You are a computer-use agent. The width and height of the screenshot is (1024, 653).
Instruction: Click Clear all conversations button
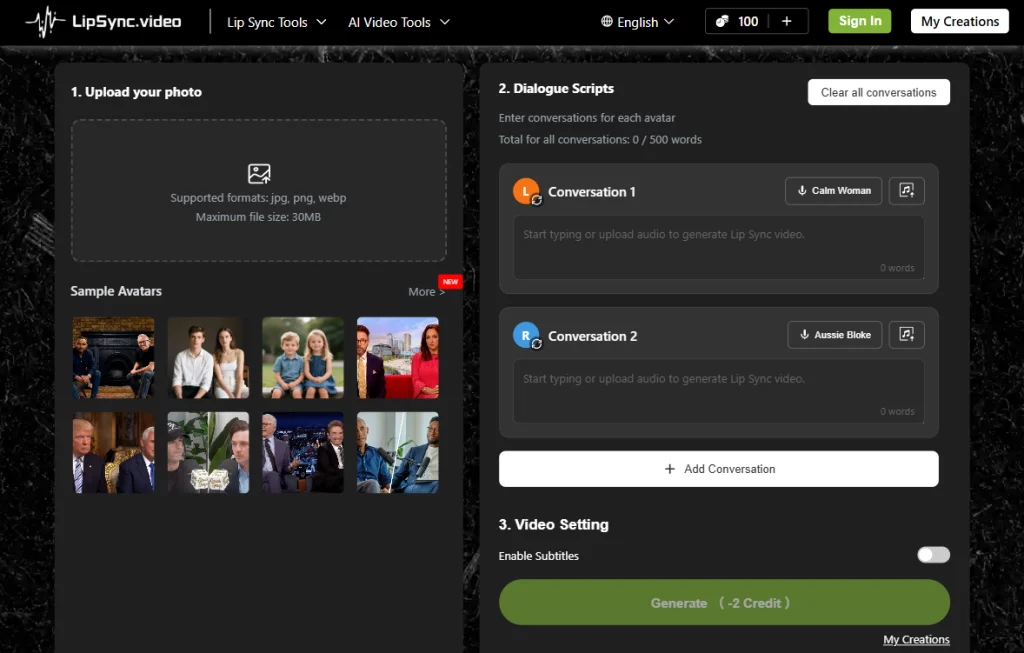pos(878,92)
